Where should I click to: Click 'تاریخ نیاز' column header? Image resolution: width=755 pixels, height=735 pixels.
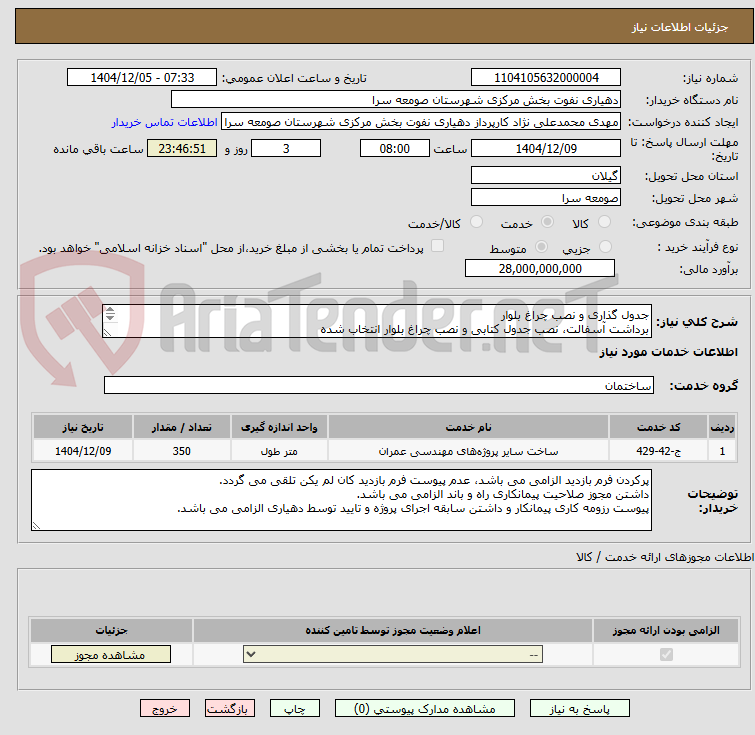pyautogui.click(x=83, y=427)
